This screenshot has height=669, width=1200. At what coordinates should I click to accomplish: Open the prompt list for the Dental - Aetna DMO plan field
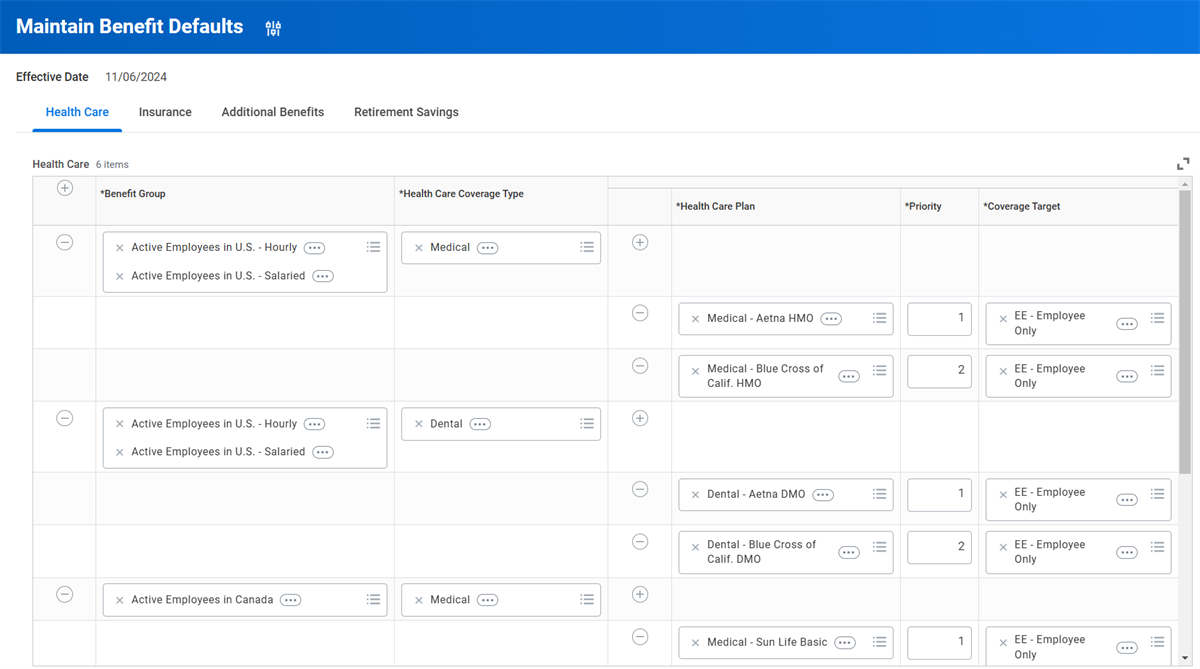coord(880,494)
